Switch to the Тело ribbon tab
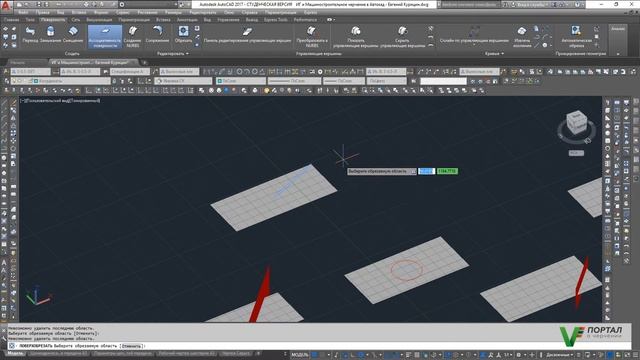This screenshot has width=640, height=360. click(30, 20)
